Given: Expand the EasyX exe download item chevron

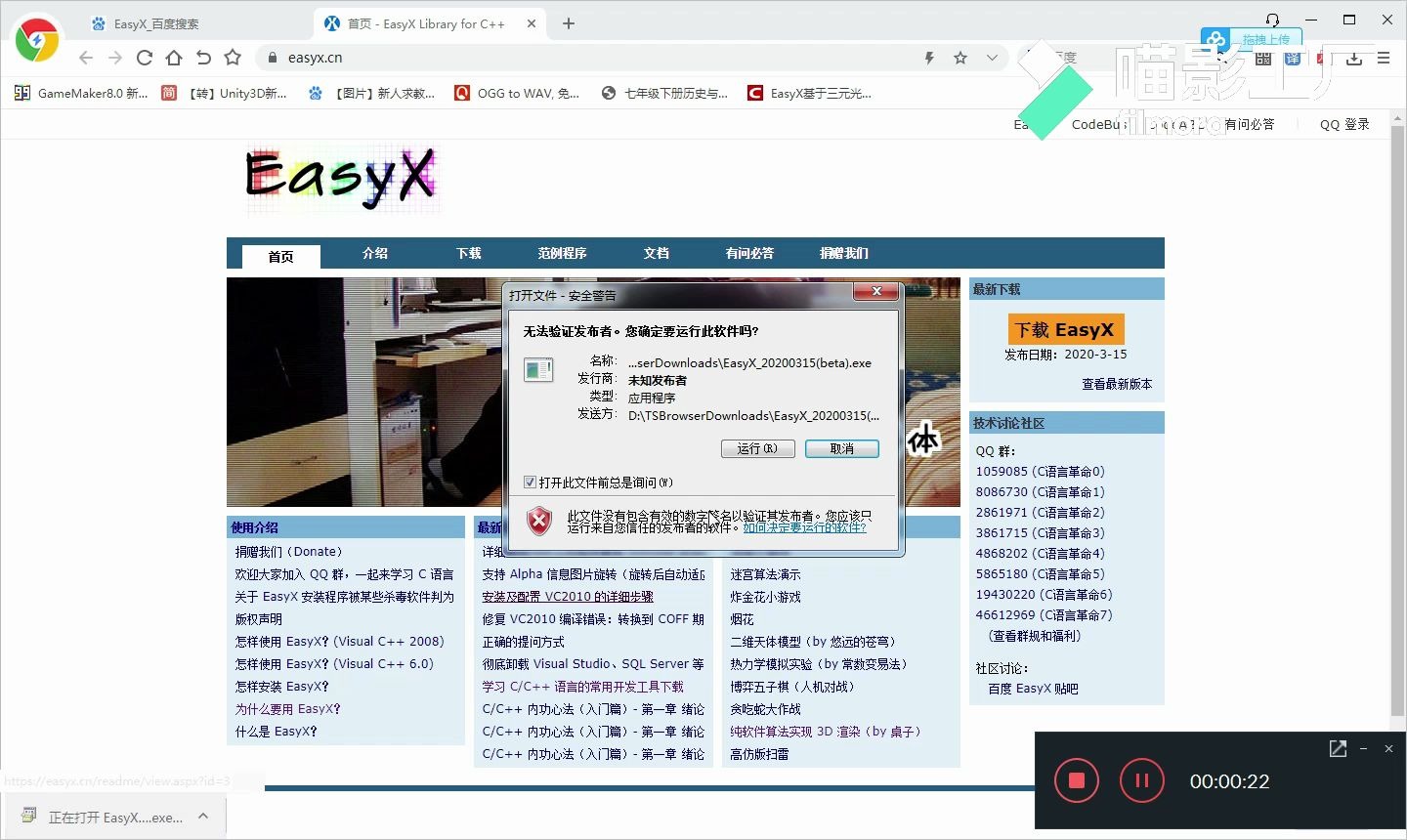Looking at the screenshot, I should pos(203,817).
